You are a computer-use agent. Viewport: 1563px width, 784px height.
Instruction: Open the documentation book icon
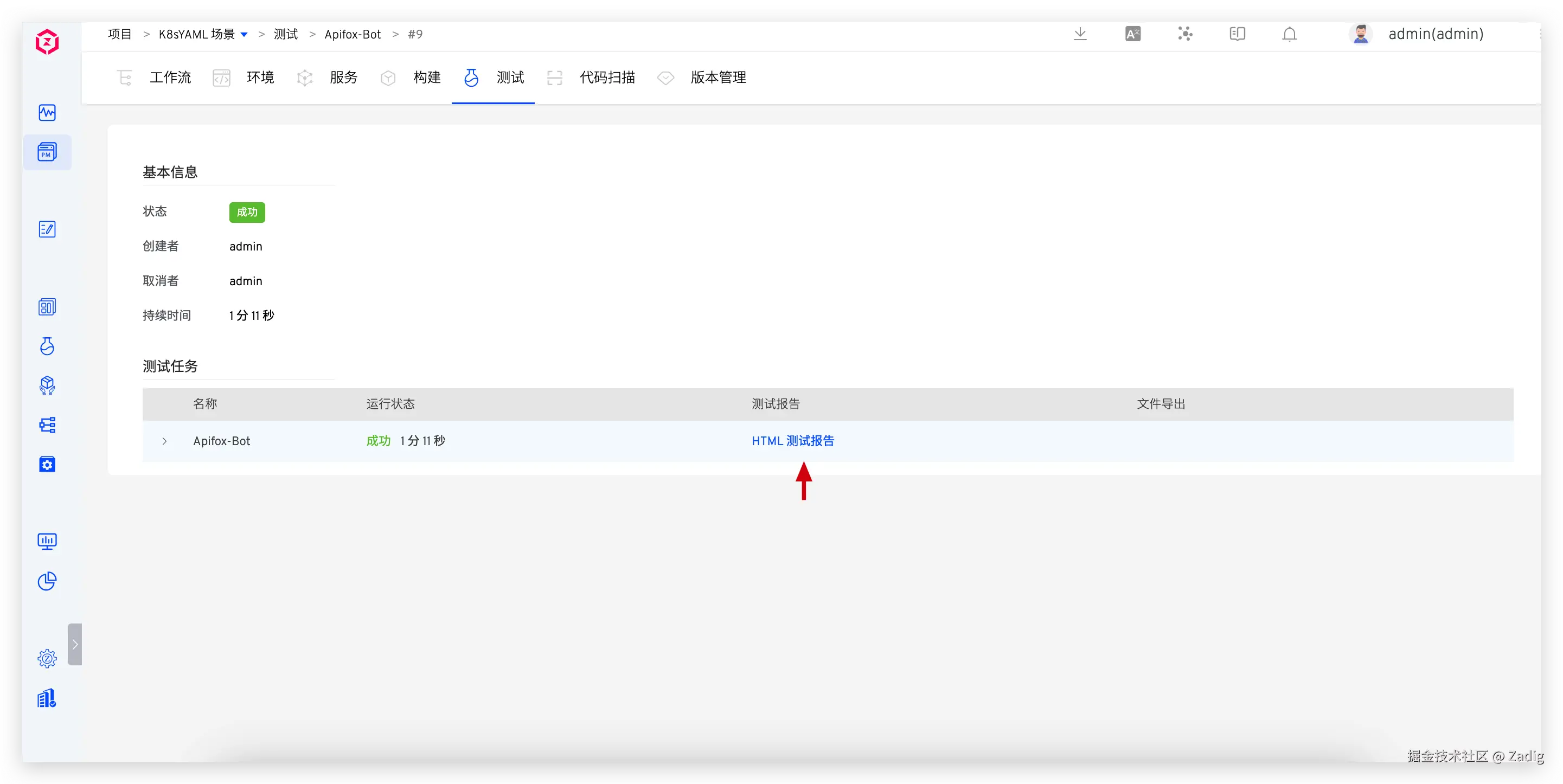1237,34
